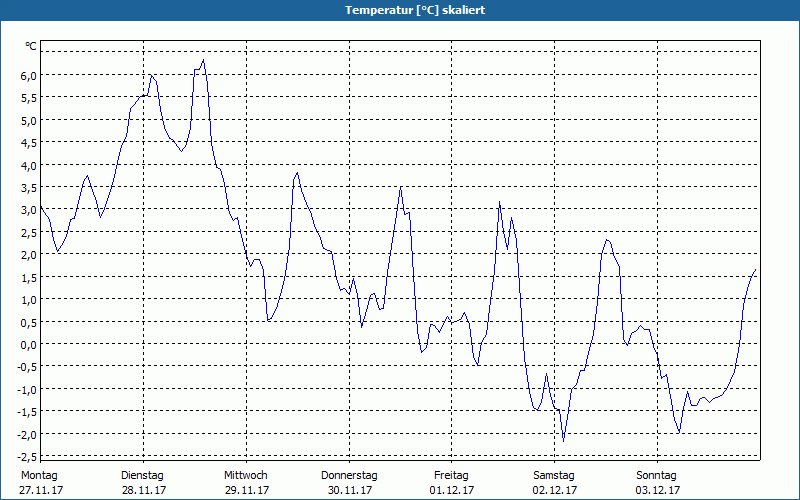Click the 4,0 y-axis value
Viewport: 800px width, 500px height.
29,165
